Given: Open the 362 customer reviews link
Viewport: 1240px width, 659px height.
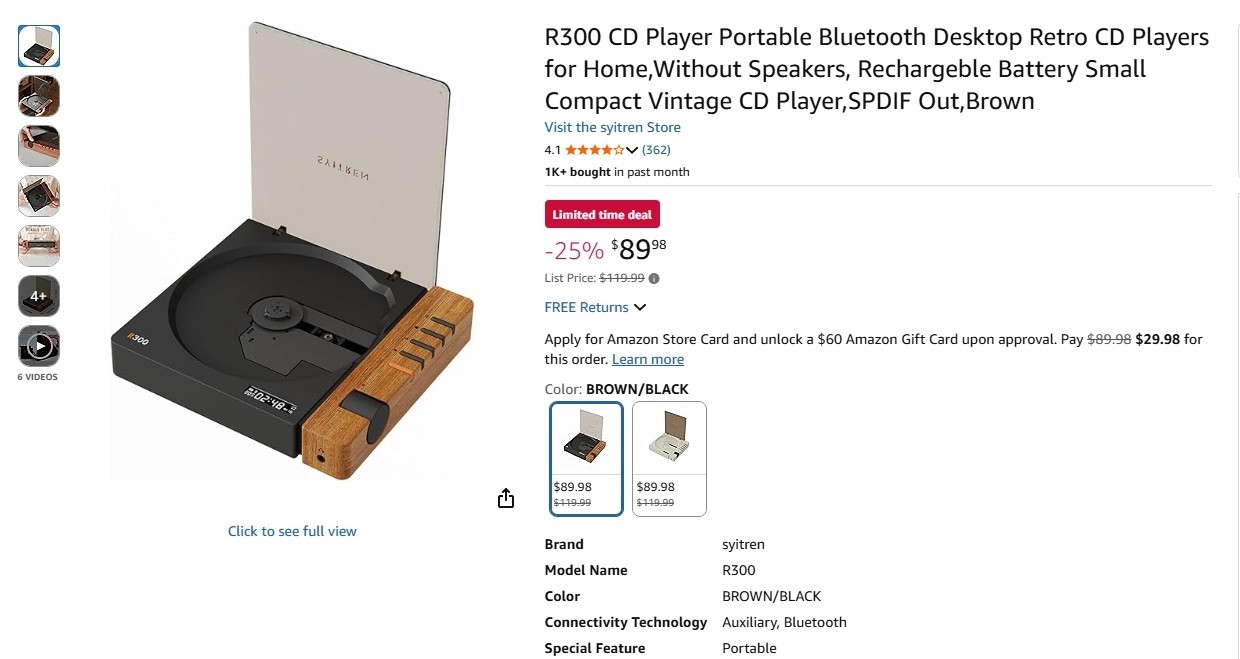Looking at the screenshot, I should tap(656, 150).
